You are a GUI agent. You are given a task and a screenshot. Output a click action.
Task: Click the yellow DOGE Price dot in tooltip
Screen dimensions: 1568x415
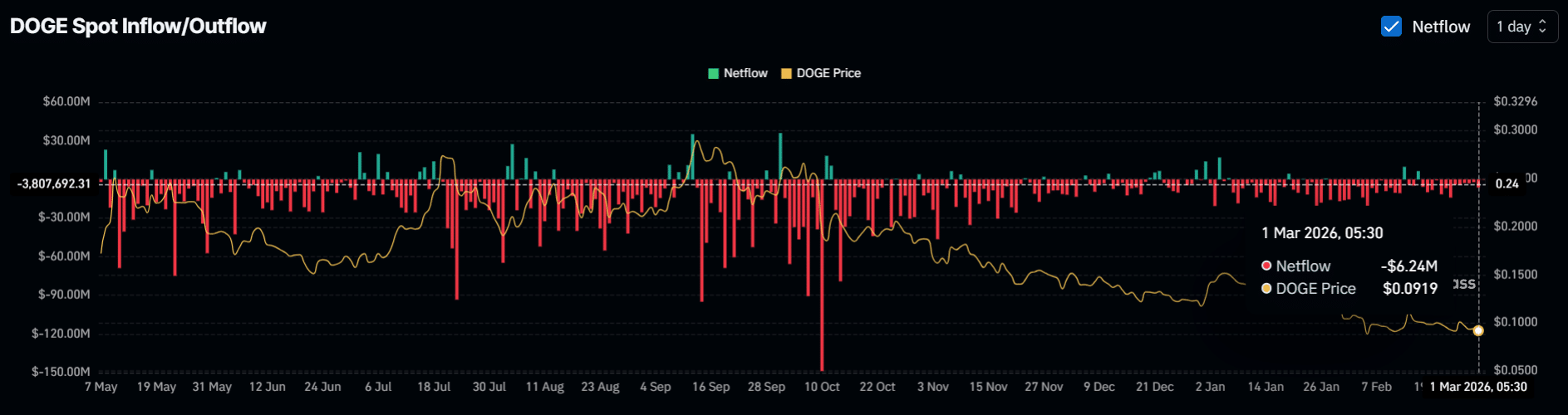pos(1266,288)
